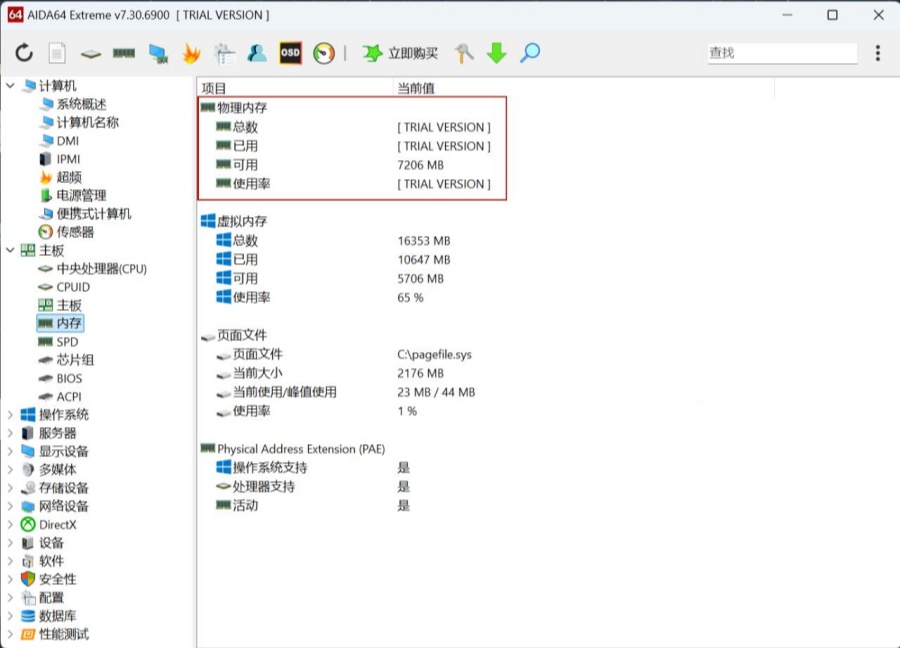Click the 10647 MB used value
This screenshot has height=648, width=900.
(x=424, y=259)
